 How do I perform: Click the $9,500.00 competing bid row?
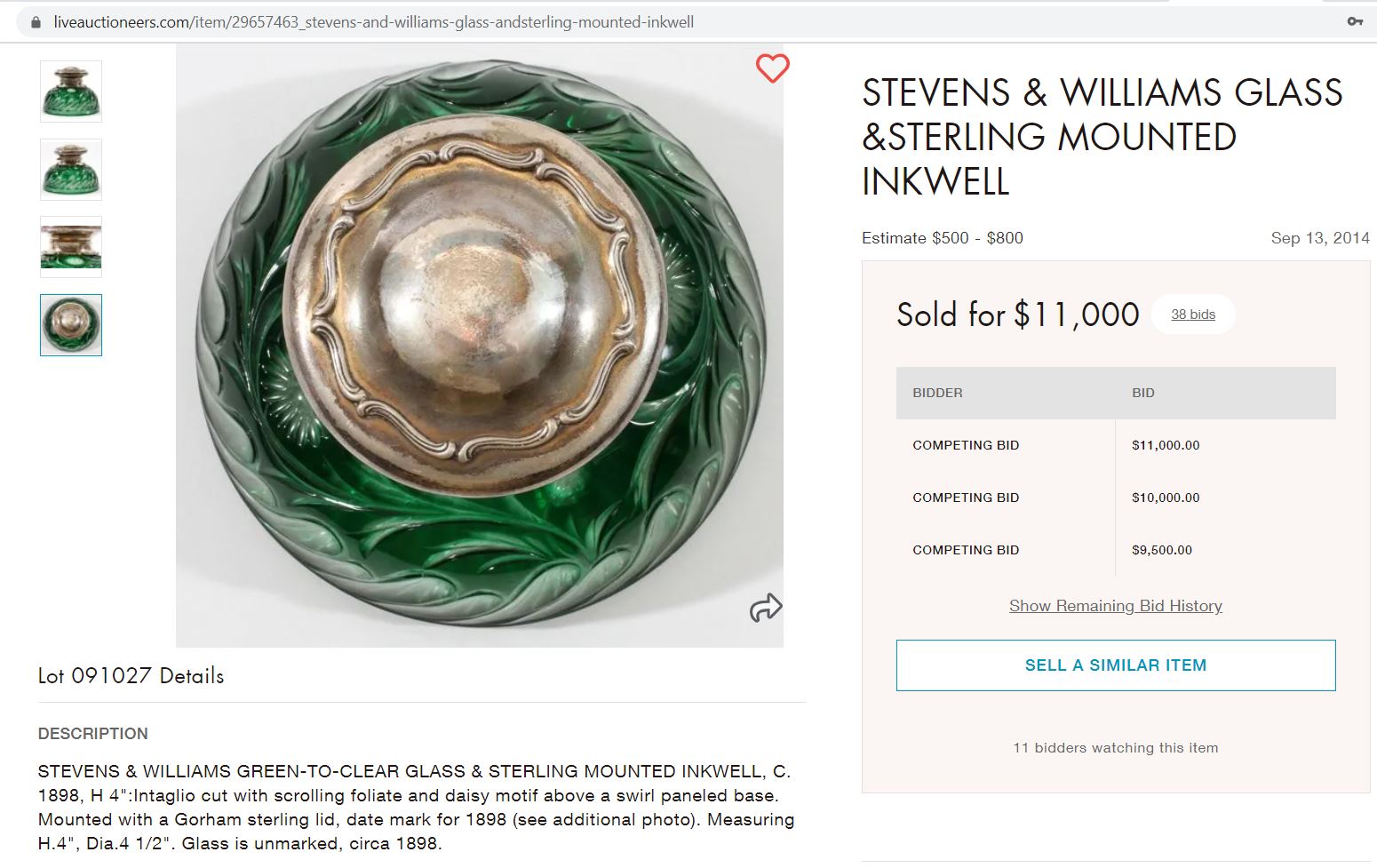click(x=1115, y=550)
